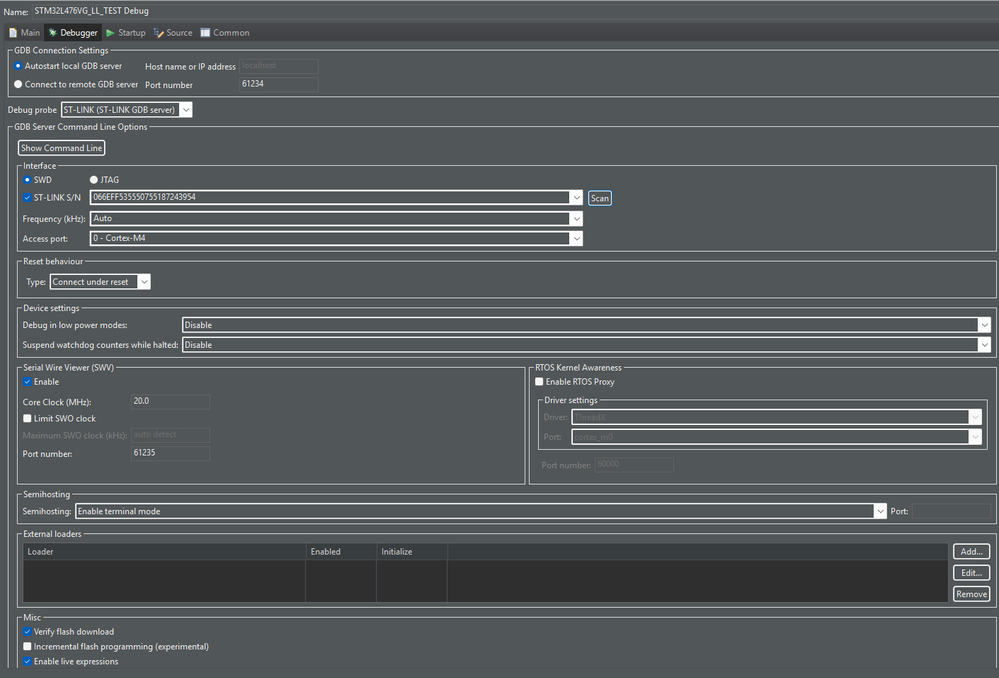Click the Source tab icon
This screenshot has height=678, width=999.
point(159,32)
